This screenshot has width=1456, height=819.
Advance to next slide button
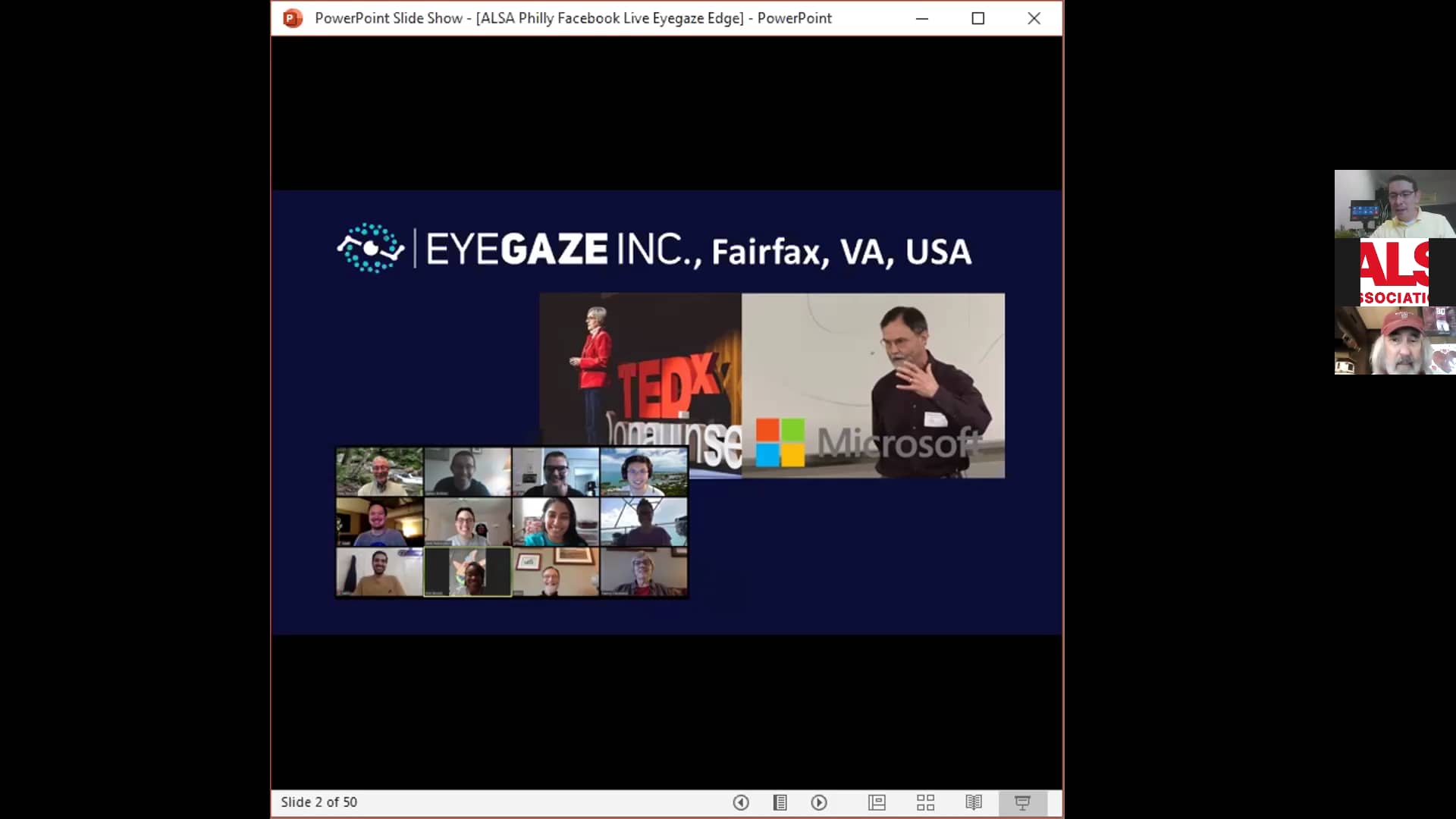coord(819,802)
